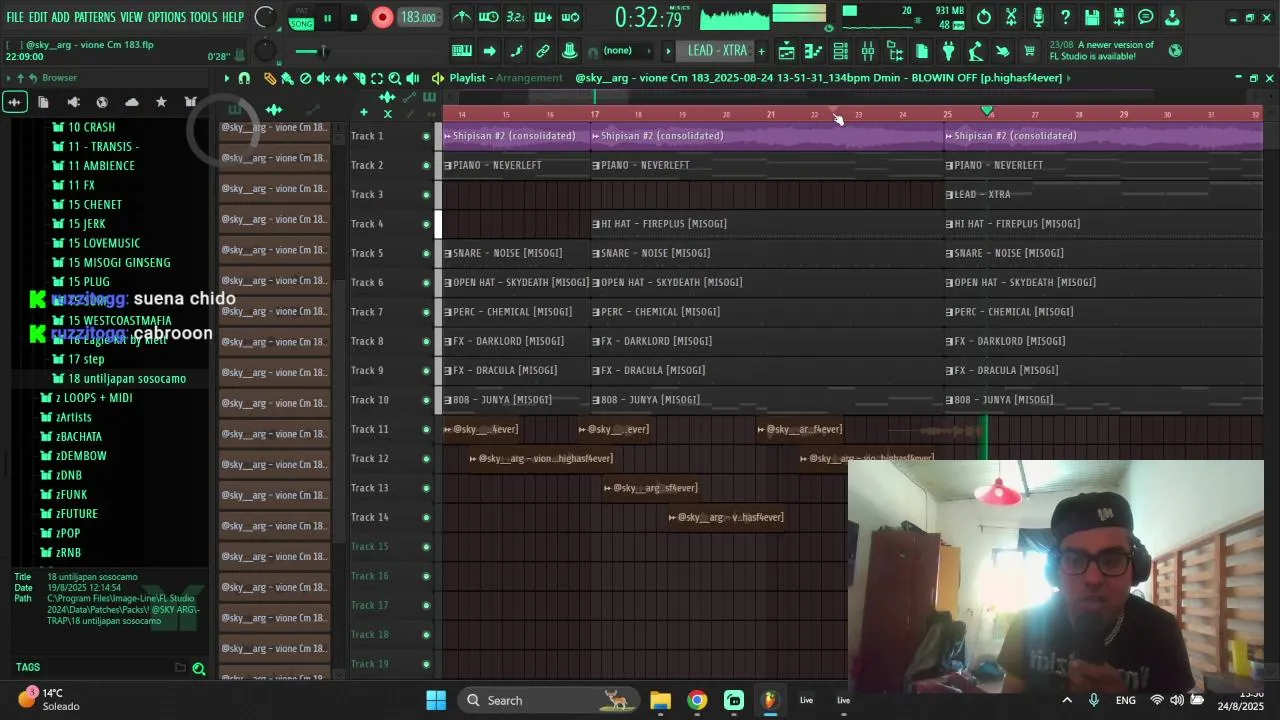Image resolution: width=1280 pixels, height=720 pixels.
Task: Enable wait for input before recording
Action: 489,17
